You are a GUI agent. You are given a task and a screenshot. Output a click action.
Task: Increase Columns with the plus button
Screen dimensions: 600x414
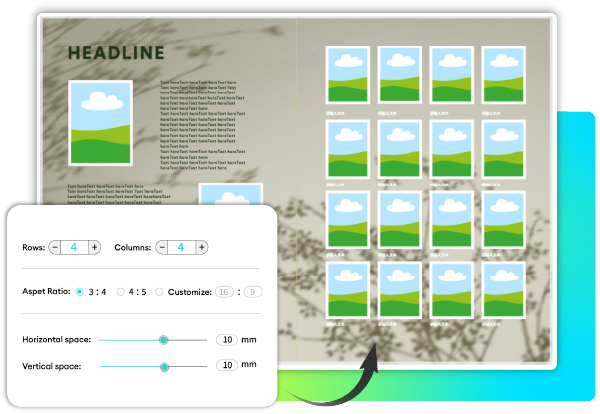(x=201, y=247)
